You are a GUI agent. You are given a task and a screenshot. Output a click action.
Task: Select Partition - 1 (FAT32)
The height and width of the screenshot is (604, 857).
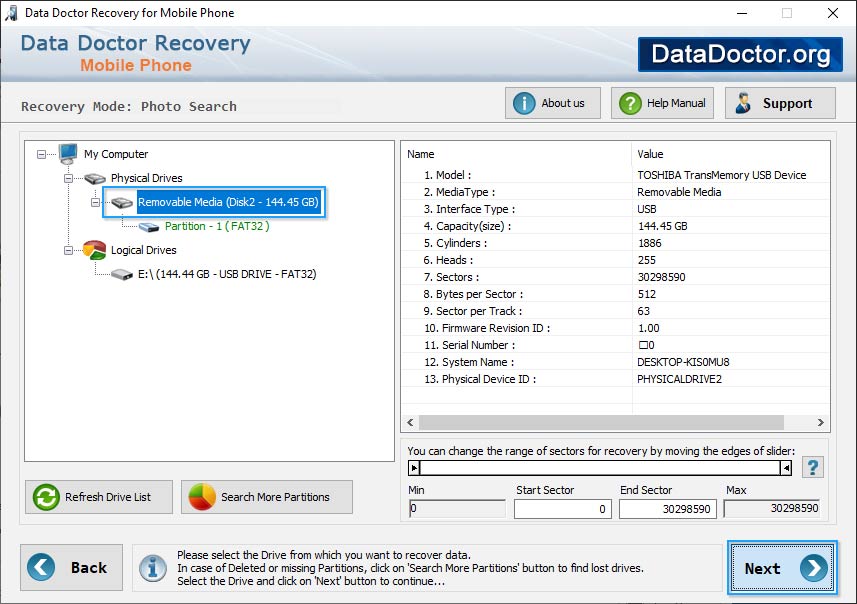217,226
